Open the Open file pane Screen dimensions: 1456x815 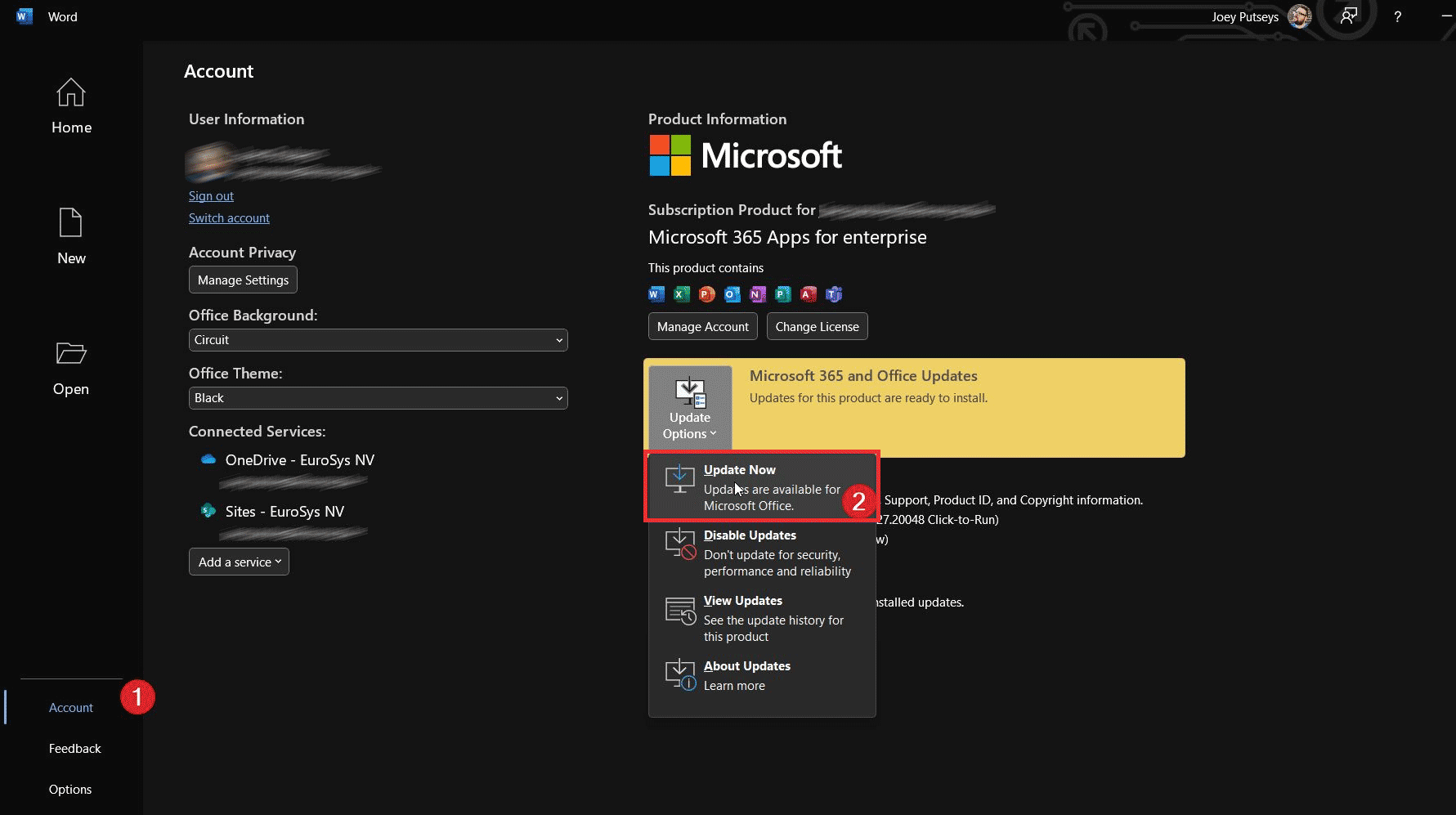point(71,368)
